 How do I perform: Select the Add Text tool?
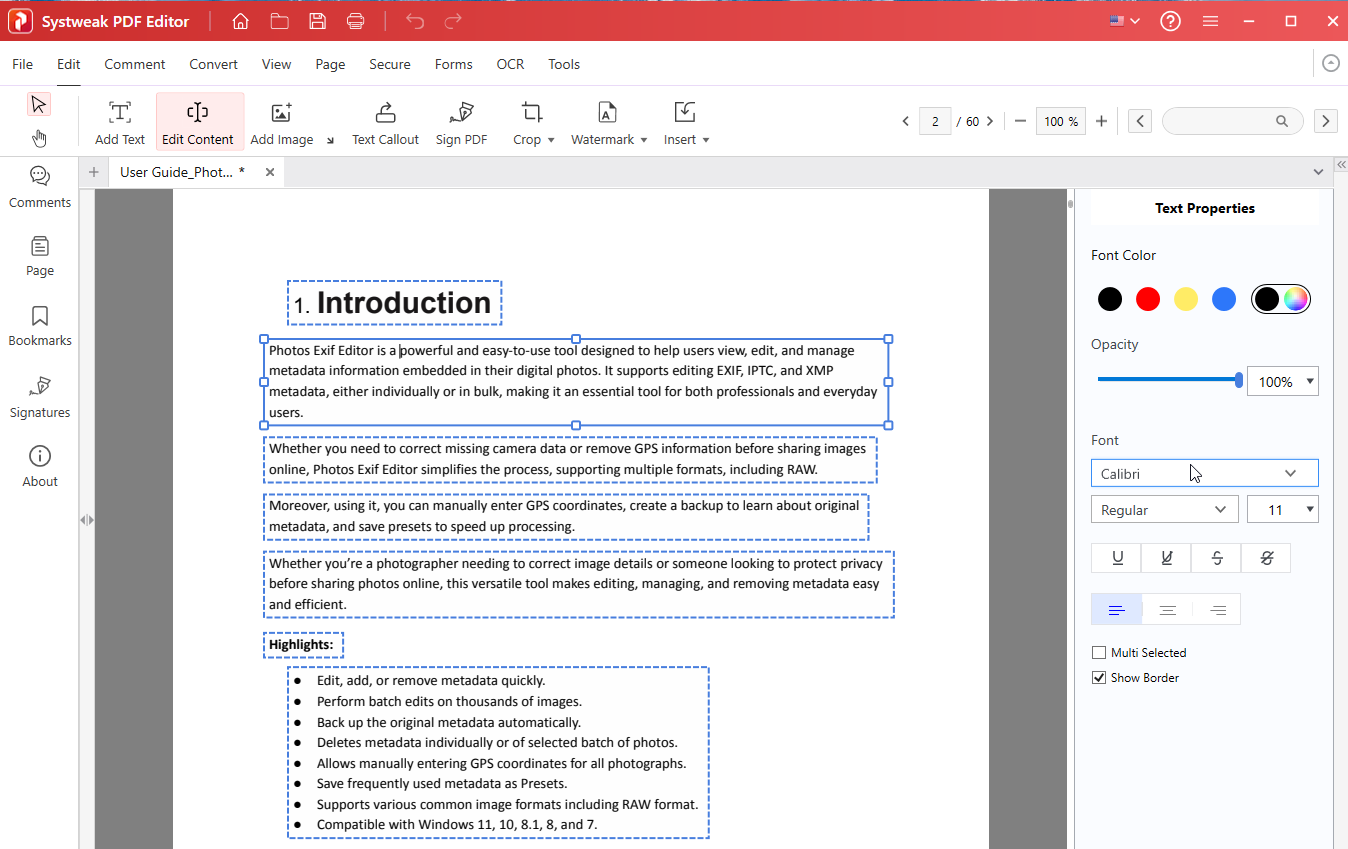[x=120, y=123]
